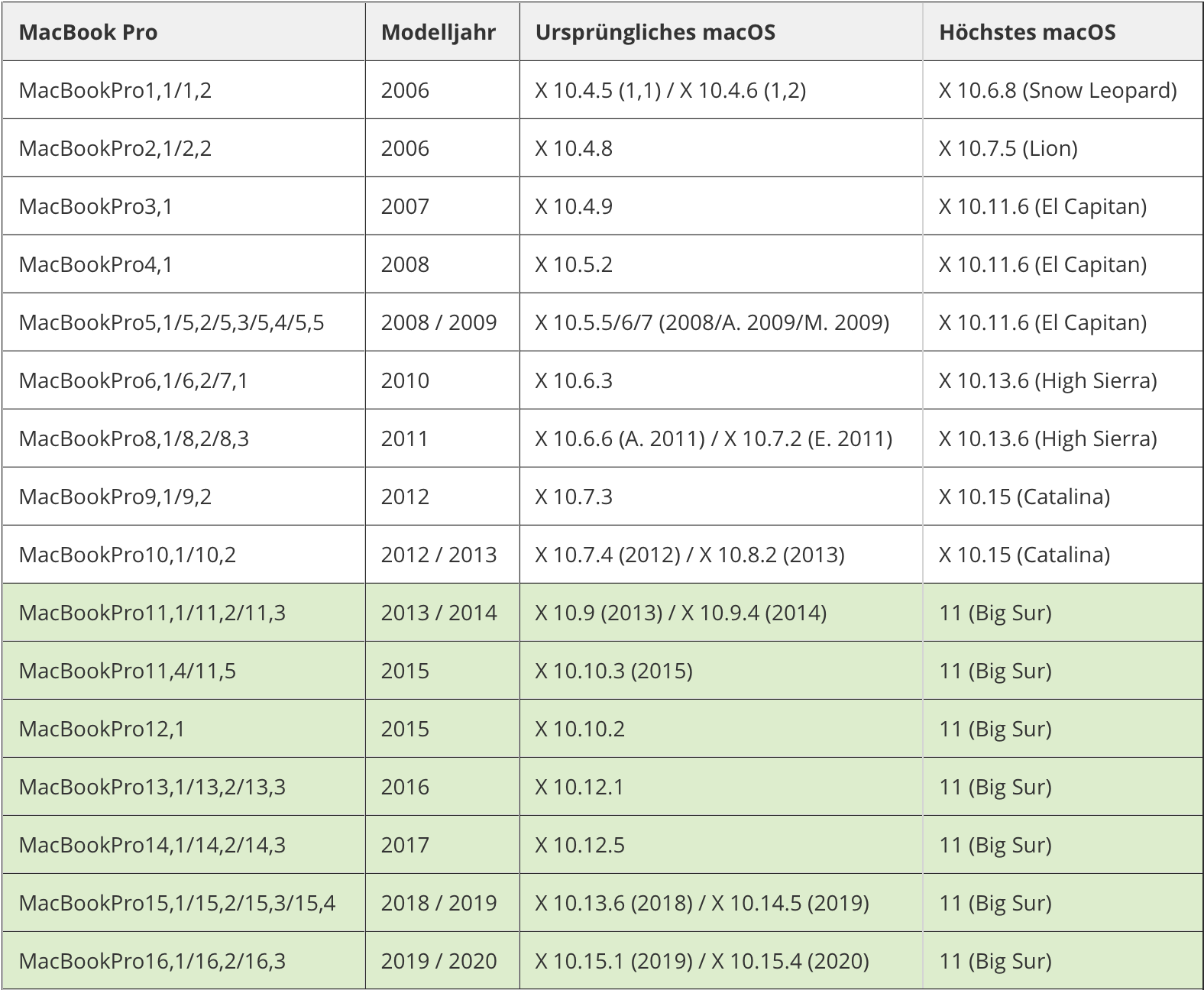Select the MacBookPro4,1 model cell
This screenshot has height=990, width=1204.
coord(95,264)
